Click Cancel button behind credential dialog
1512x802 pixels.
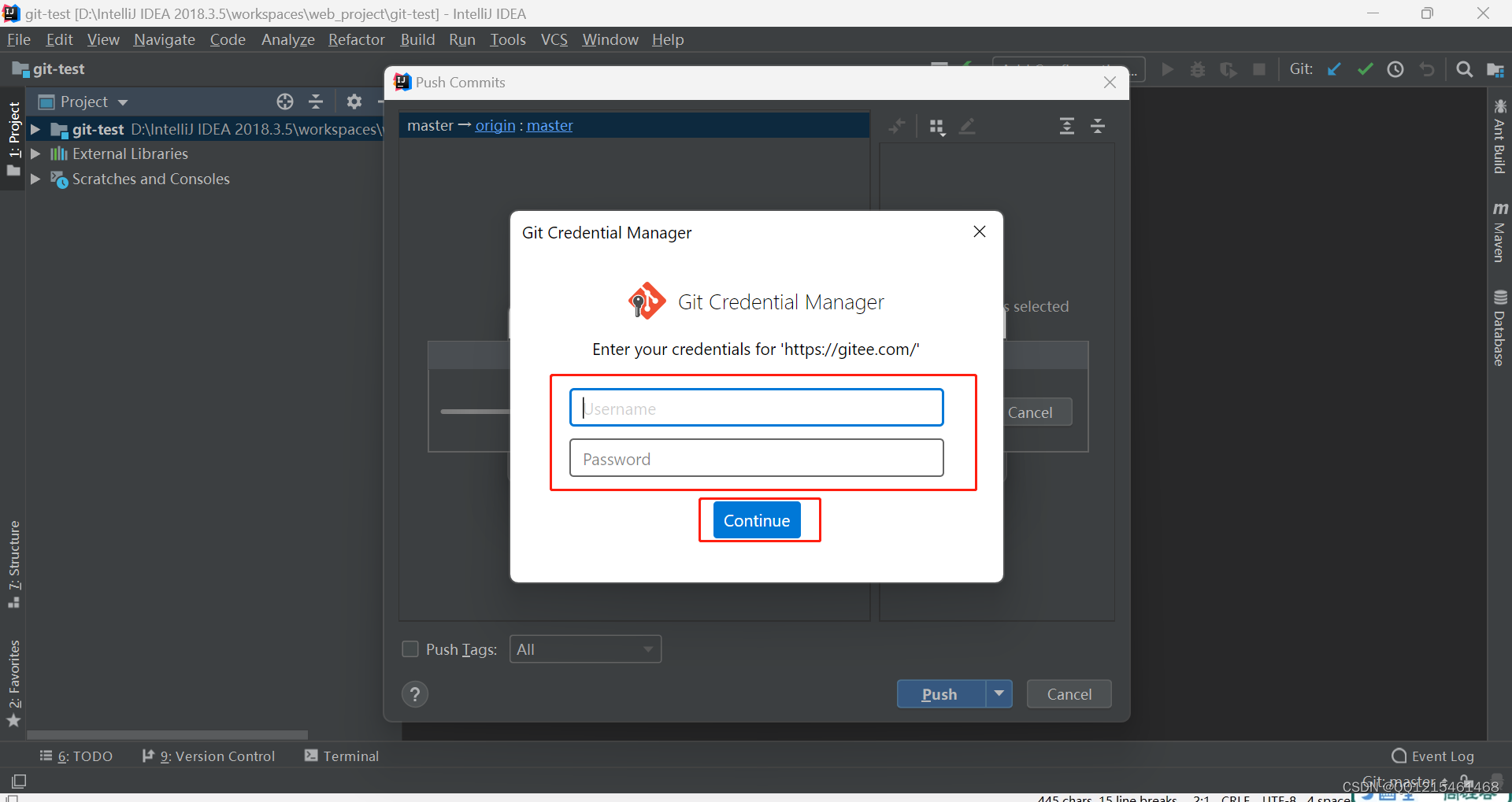pyautogui.click(x=1037, y=412)
